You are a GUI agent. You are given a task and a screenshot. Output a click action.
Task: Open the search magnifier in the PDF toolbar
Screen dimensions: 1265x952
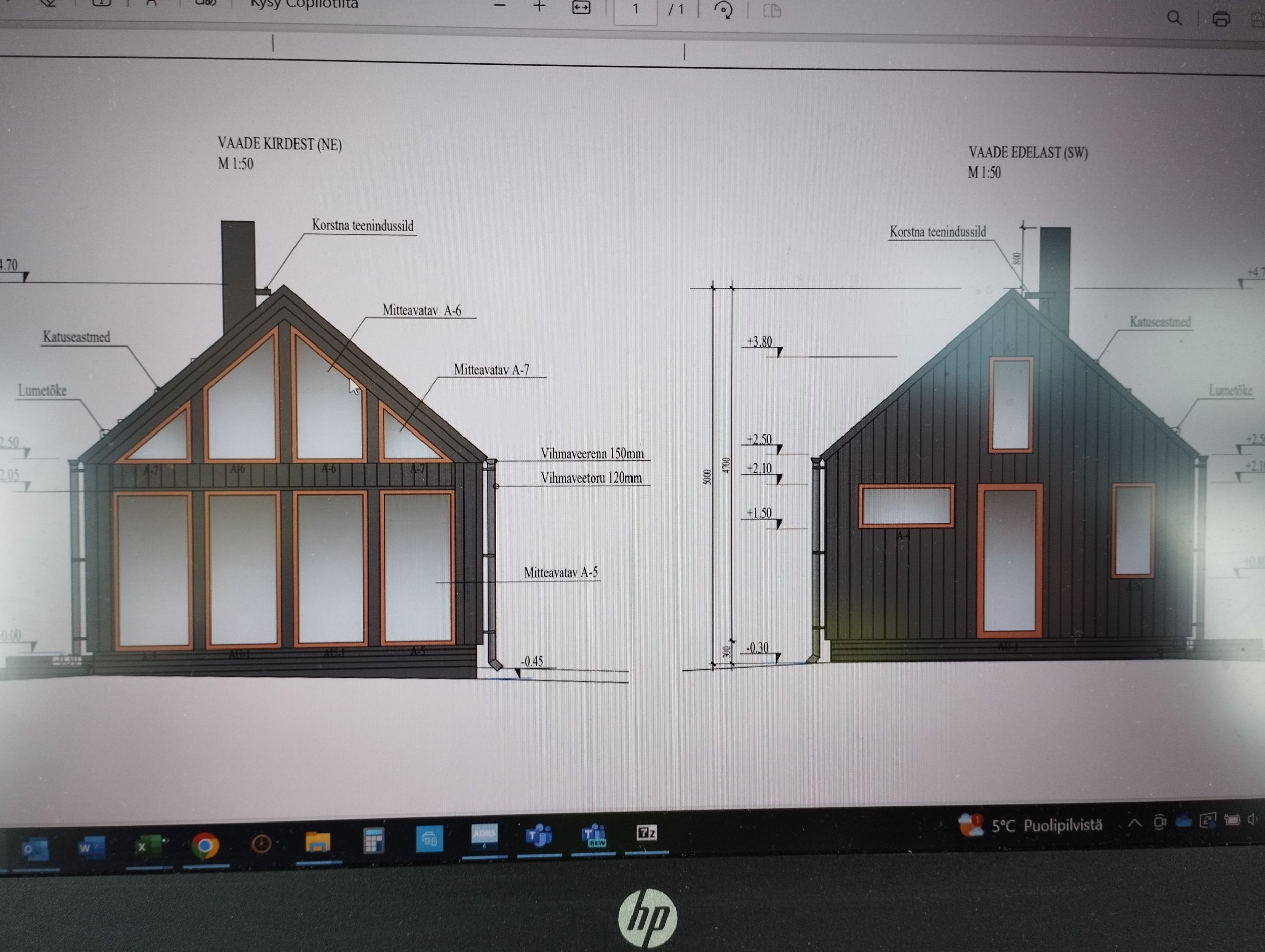pyautogui.click(x=1174, y=18)
